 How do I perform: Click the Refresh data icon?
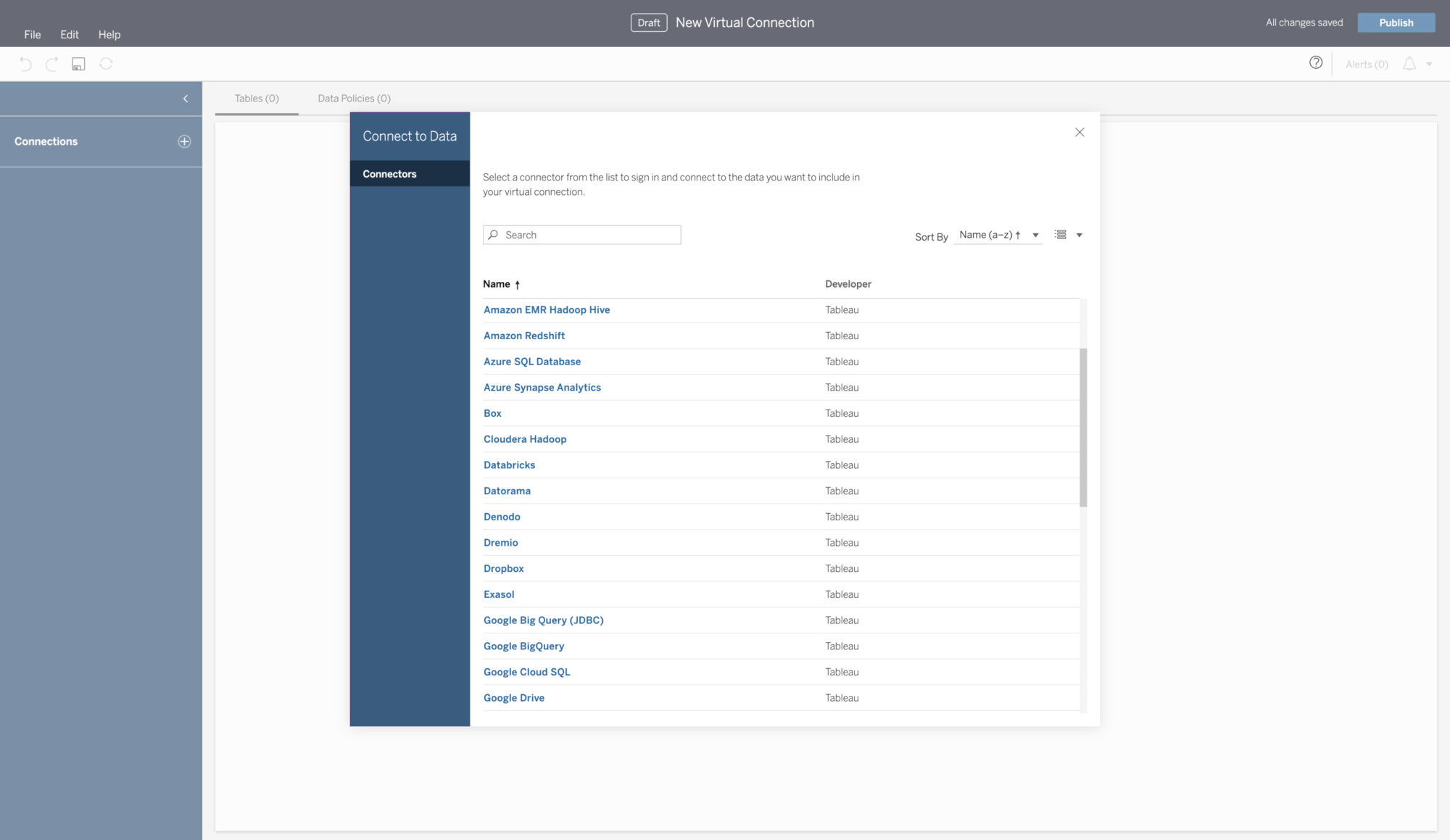point(106,64)
